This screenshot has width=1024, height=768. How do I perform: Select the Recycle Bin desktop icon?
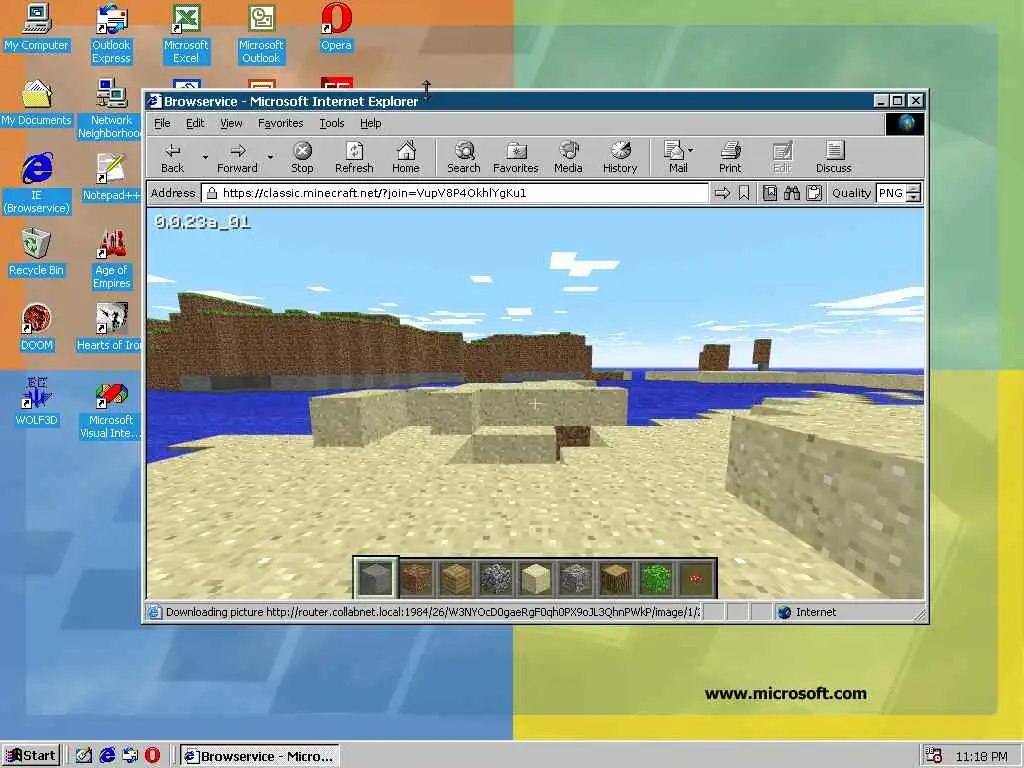pos(36,253)
